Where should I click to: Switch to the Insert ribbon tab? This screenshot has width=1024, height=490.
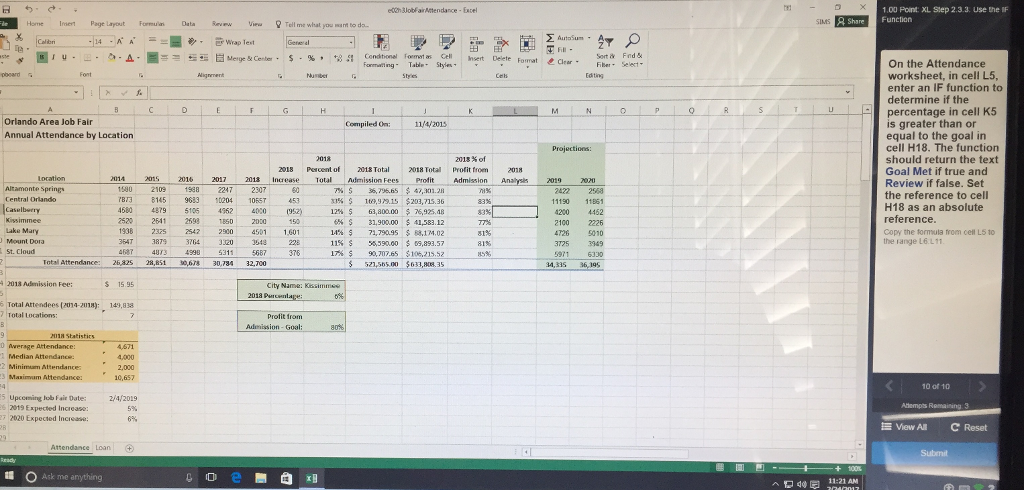[68, 23]
